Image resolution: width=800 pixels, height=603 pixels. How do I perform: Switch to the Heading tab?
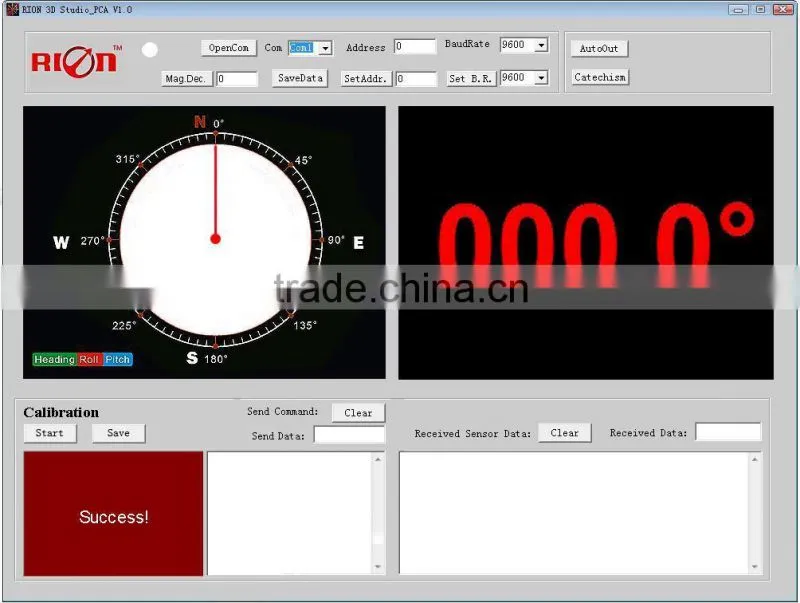click(55, 360)
